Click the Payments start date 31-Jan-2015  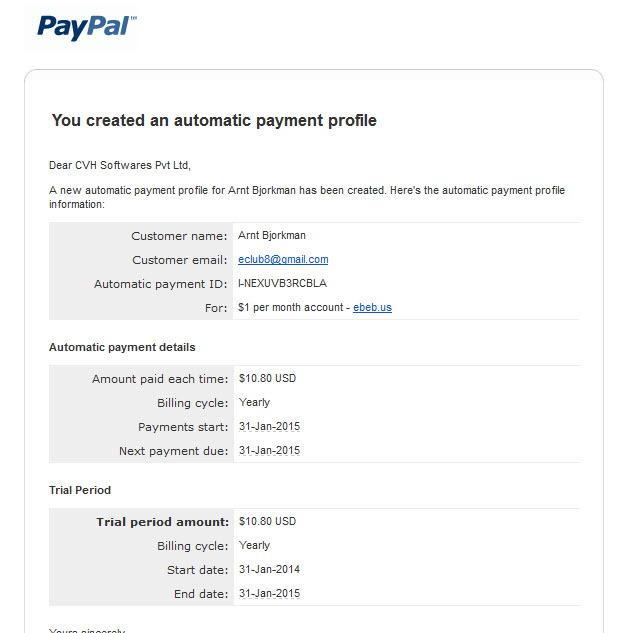tap(269, 426)
